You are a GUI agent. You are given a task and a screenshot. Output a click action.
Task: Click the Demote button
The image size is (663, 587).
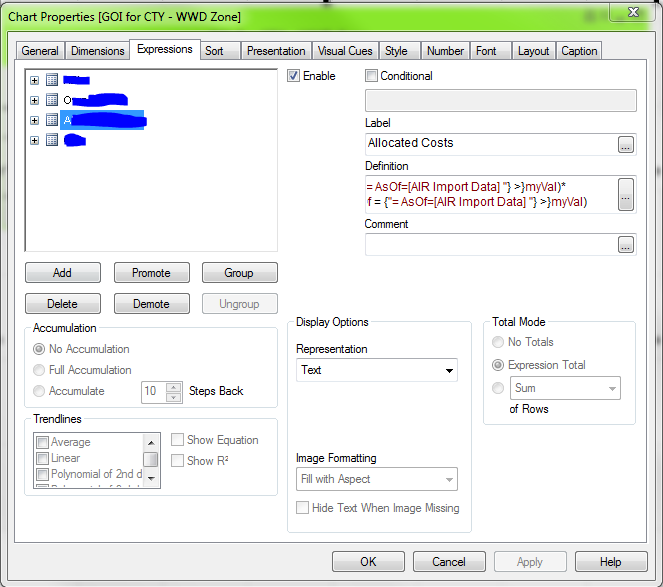coord(151,304)
